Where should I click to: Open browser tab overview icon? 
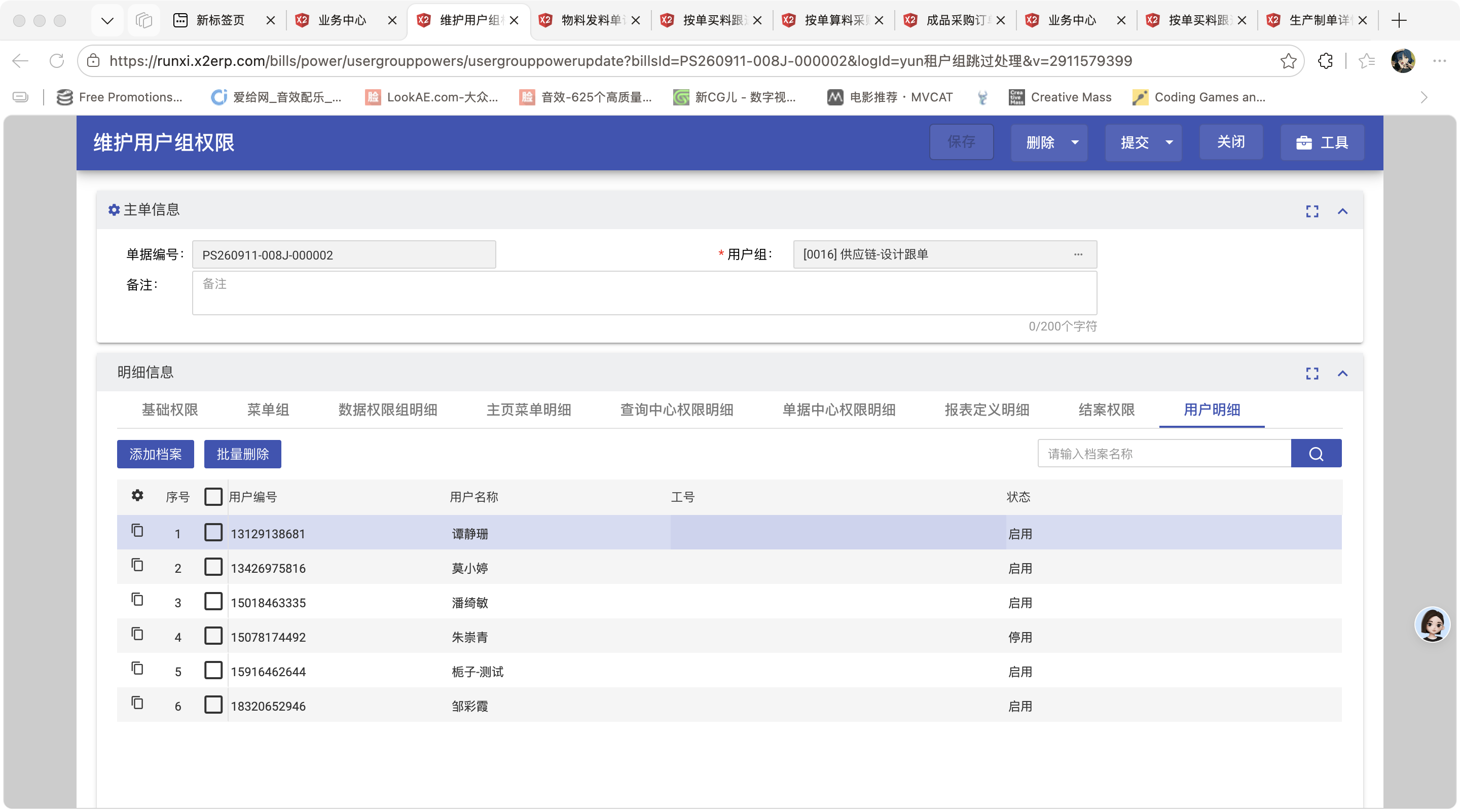point(144,20)
